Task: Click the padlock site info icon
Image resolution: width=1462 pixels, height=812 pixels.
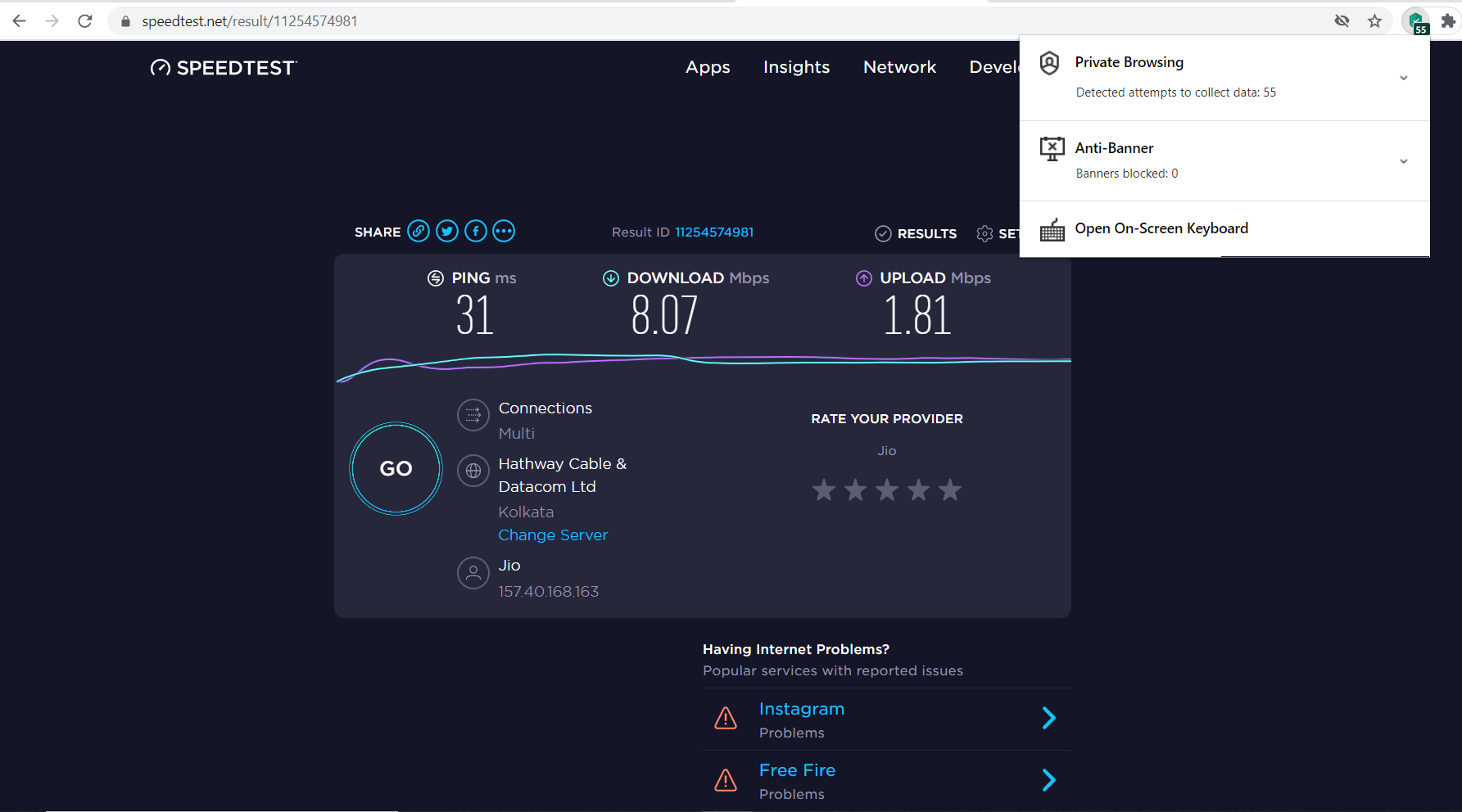Action: (x=125, y=21)
